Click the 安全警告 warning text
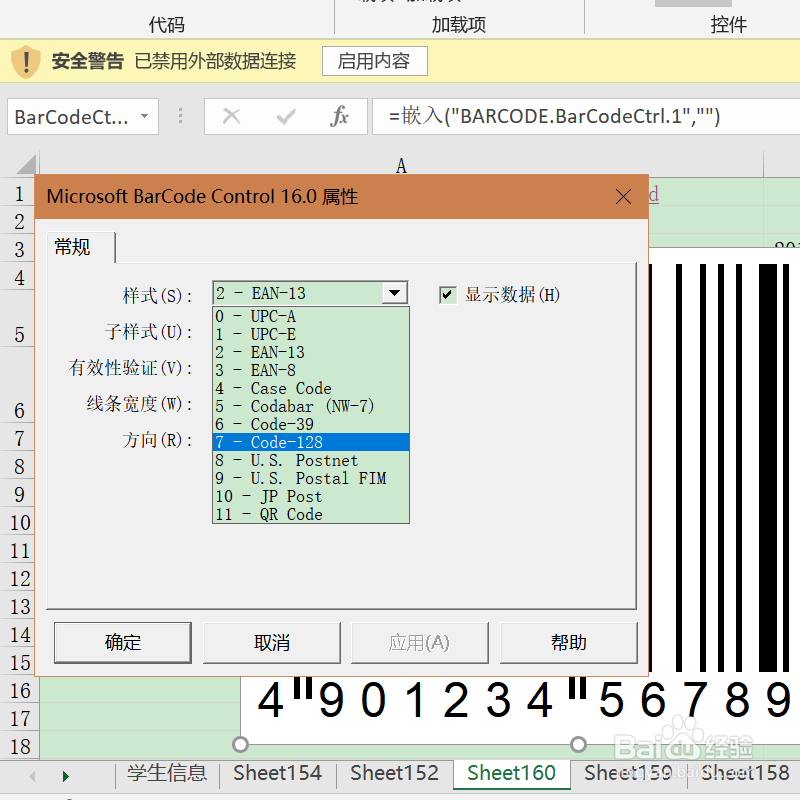 pos(88,61)
